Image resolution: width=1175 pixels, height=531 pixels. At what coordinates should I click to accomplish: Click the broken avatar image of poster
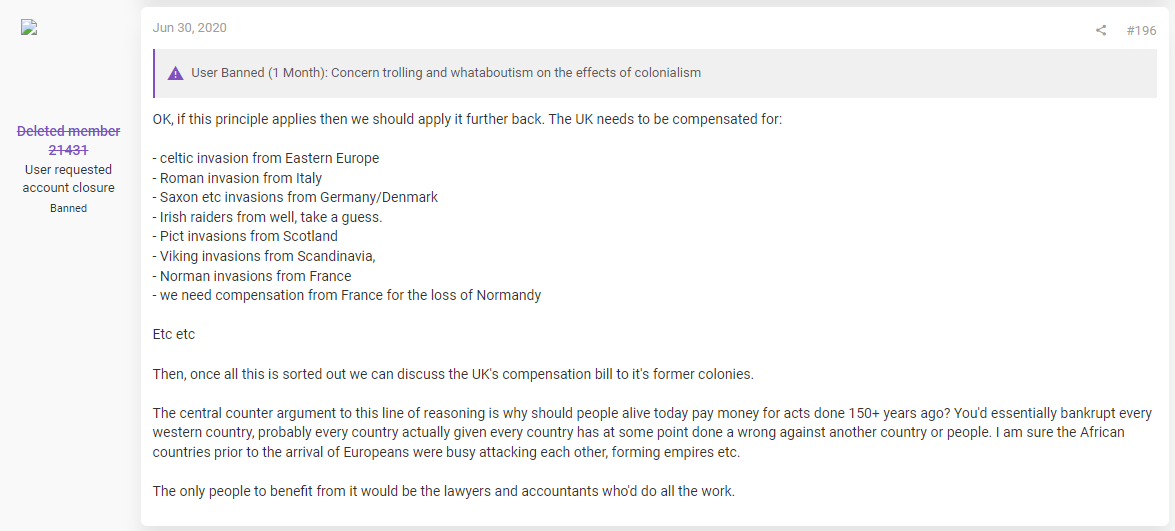(29, 28)
